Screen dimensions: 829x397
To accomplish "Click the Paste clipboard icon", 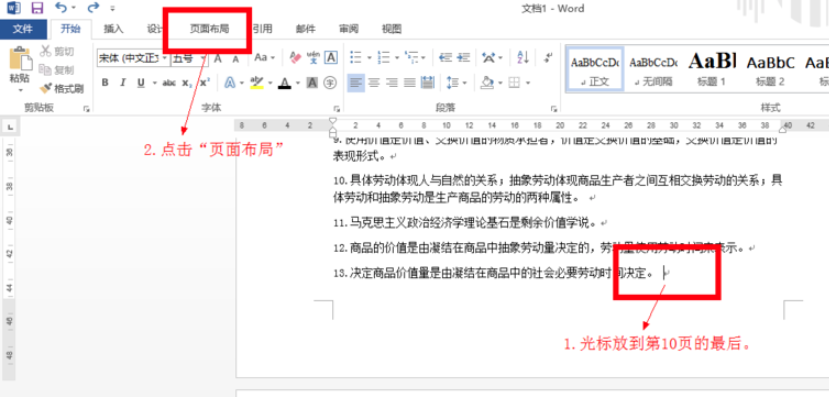I will coord(20,58).
